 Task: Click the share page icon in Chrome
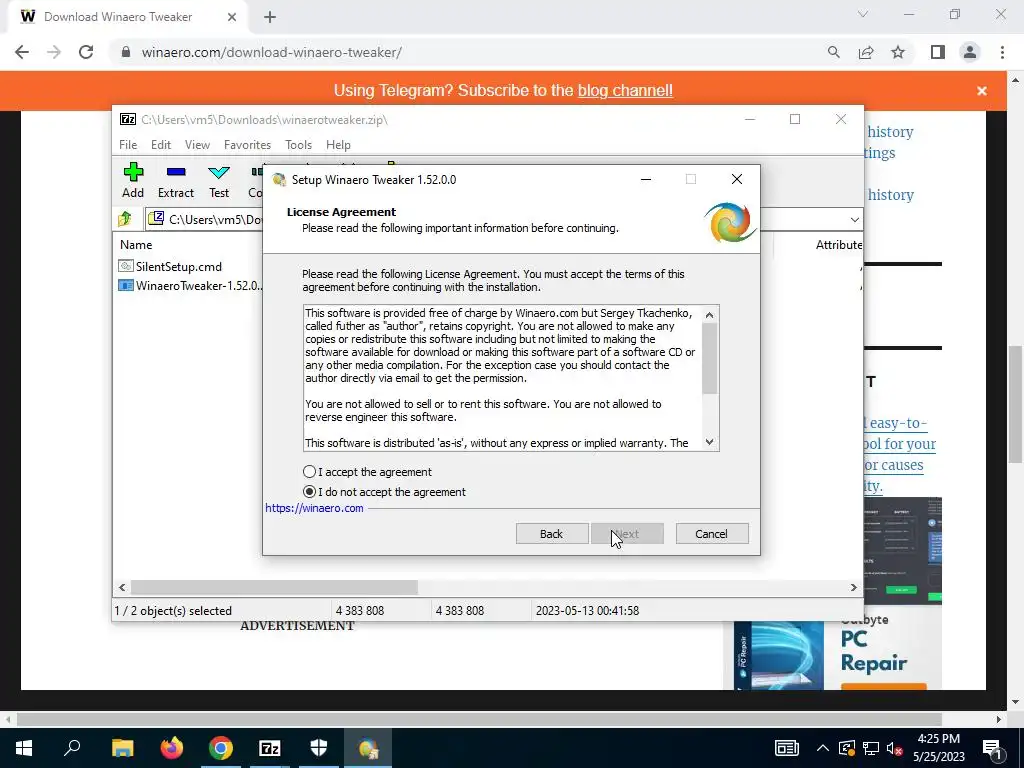tap(866, 52)
